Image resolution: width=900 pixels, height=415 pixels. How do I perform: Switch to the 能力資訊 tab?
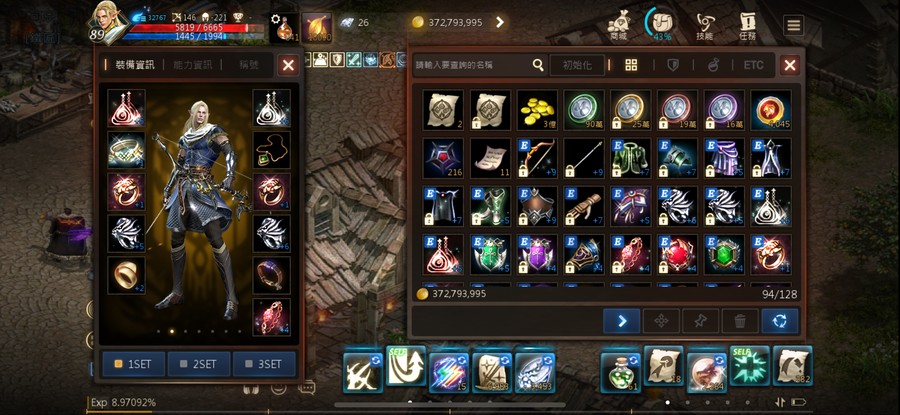click(192, 65)
